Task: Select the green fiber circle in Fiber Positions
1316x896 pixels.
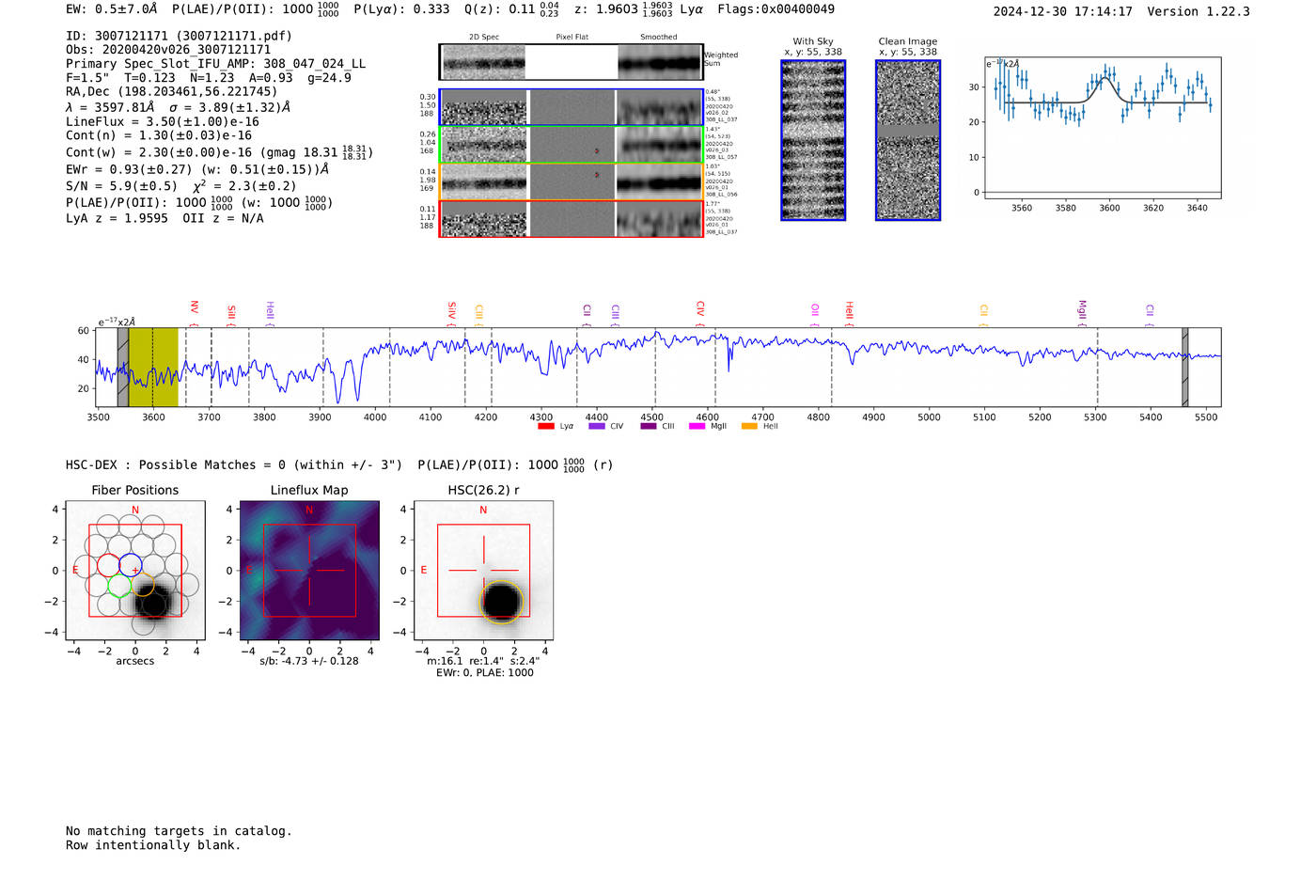Action: [x=119, y=586]
